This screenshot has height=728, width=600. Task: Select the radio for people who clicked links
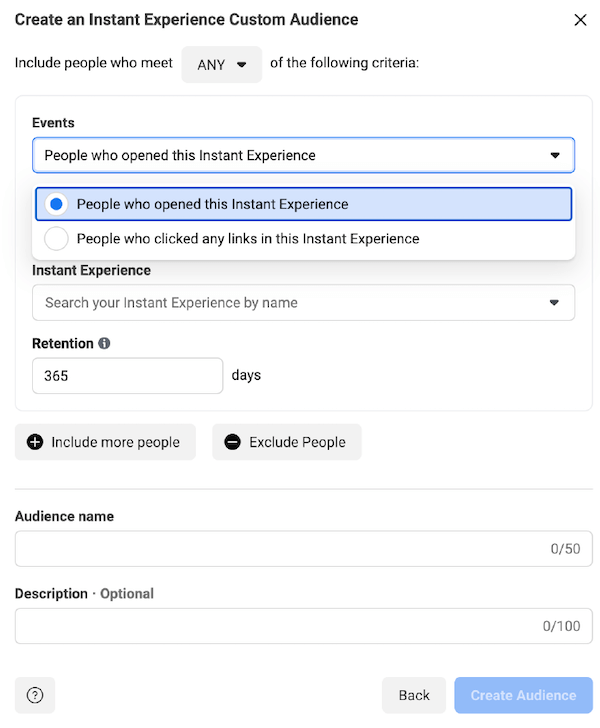(x=56, y=239)
